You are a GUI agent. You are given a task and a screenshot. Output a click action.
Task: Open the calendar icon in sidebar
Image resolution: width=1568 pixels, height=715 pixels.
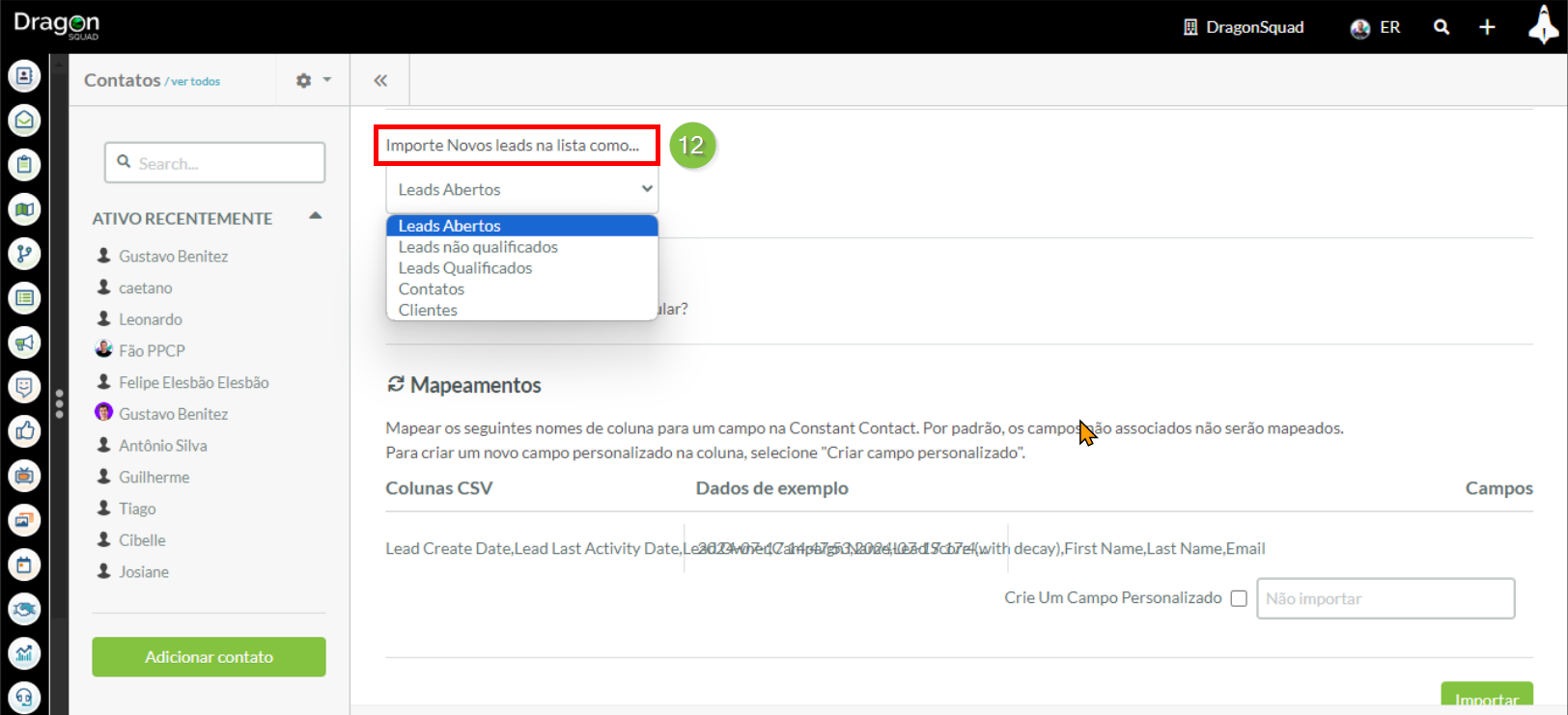pyautogui.click(x=24, y=565)
